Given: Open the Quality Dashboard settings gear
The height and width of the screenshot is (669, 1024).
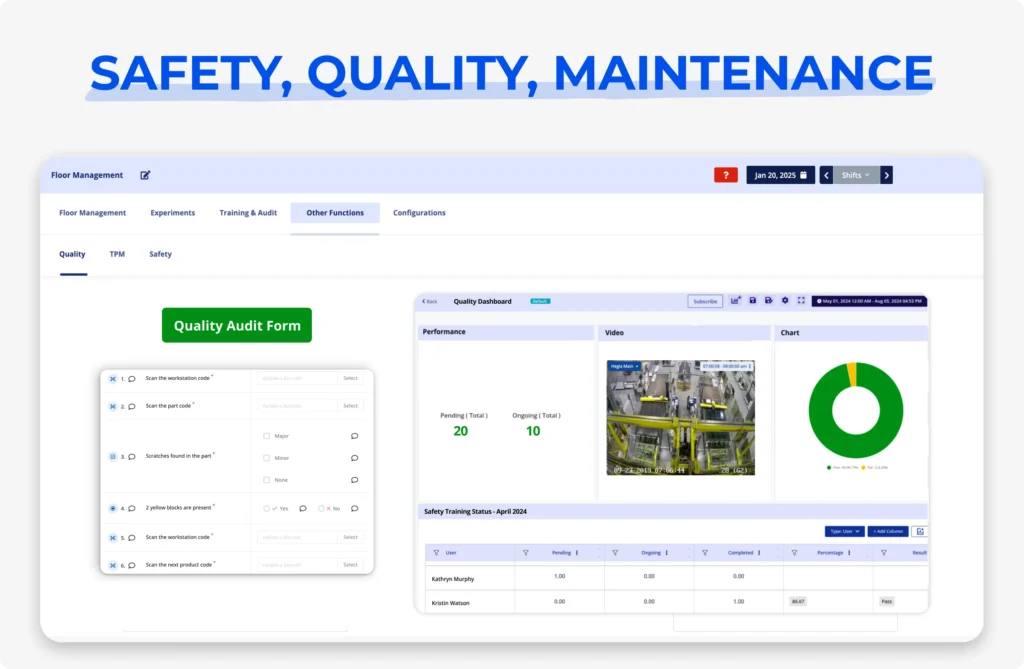Looking at the screenshot, I should click(785, 301).
